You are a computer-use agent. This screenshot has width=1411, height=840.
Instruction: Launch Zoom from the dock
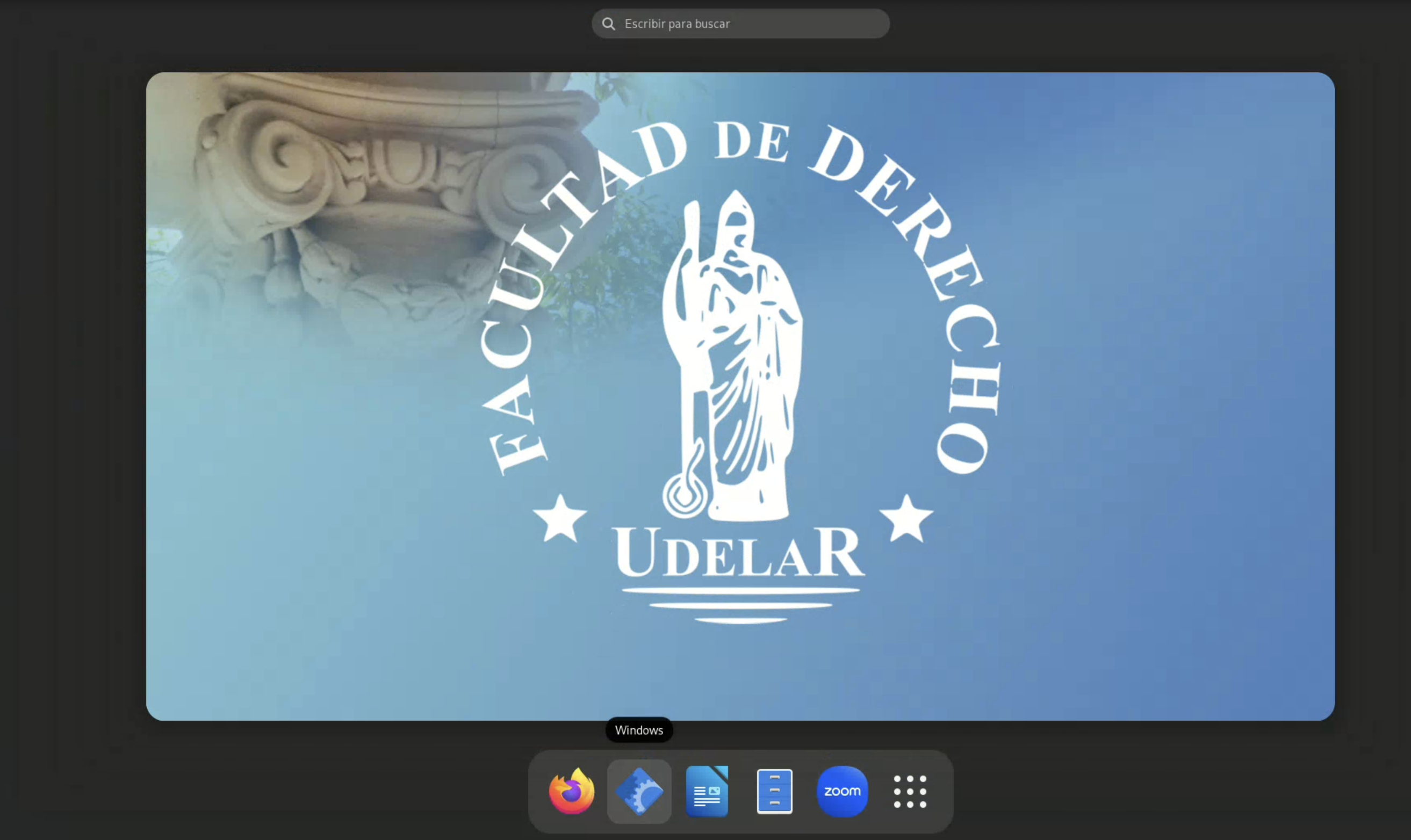842,791
